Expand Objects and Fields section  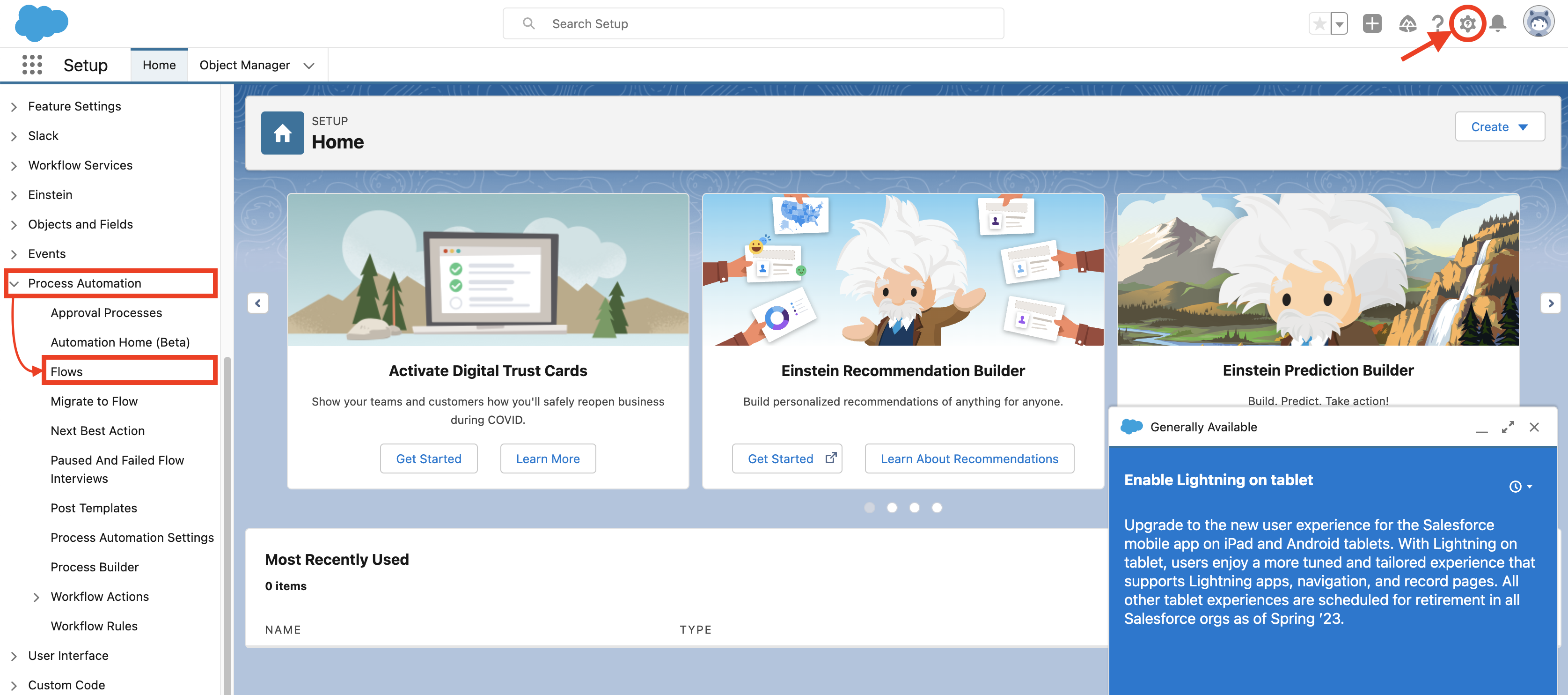click(14, 225)
